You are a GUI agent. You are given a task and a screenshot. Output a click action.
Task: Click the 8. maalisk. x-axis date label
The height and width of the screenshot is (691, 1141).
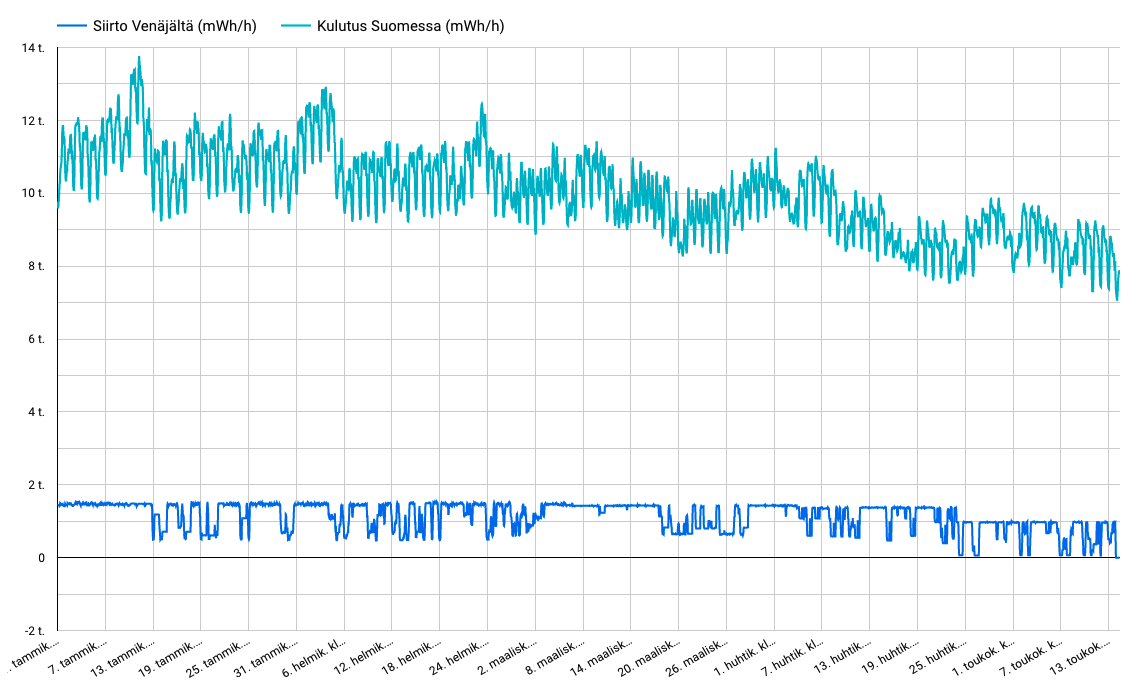[x=556, y=656]
